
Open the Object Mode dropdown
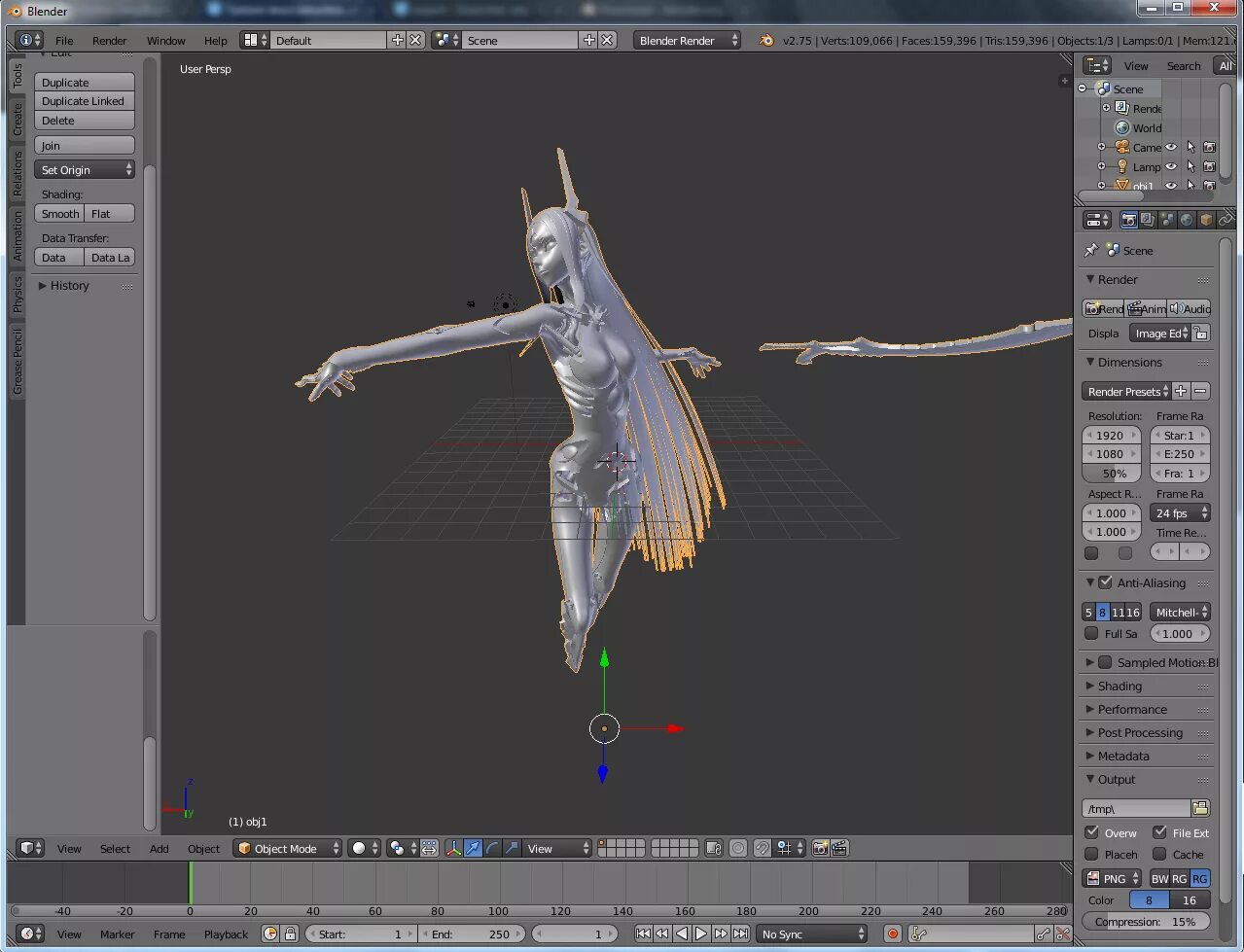point(288,848)
